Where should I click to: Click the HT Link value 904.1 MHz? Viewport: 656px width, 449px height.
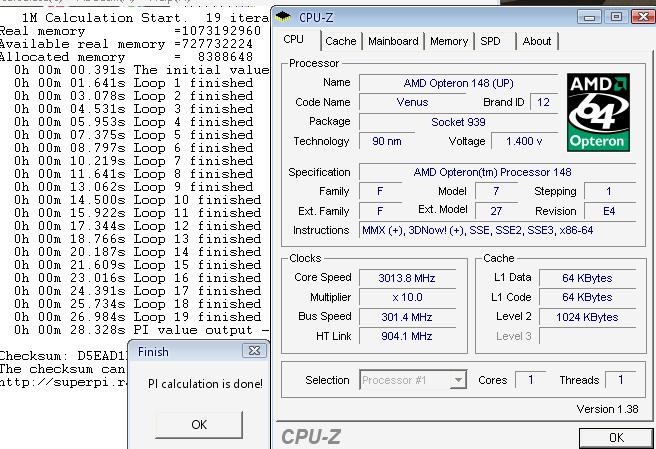pos(407,336)
